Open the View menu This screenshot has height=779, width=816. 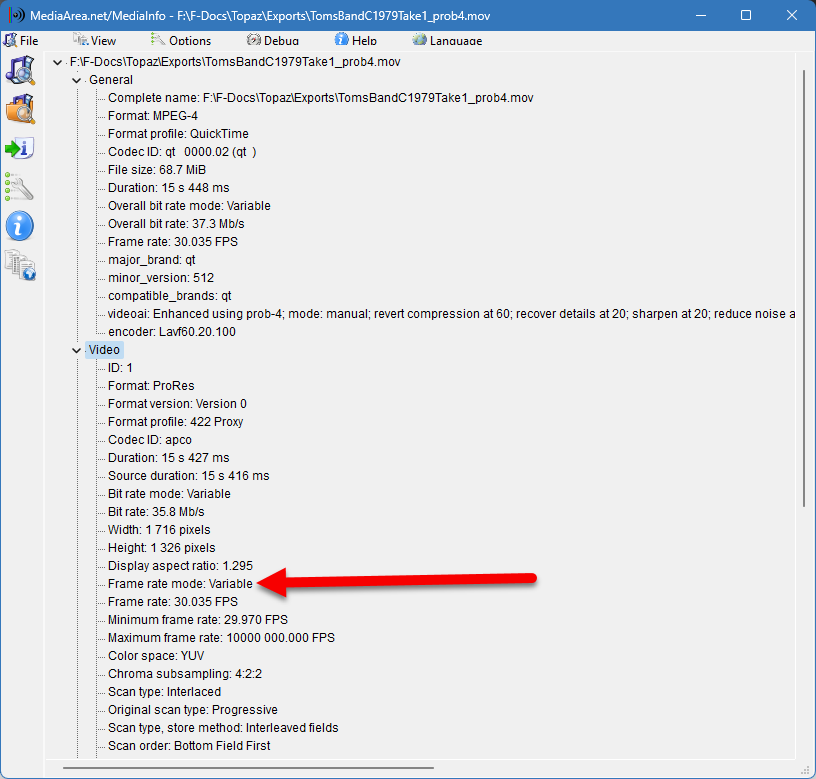point(95,40)
